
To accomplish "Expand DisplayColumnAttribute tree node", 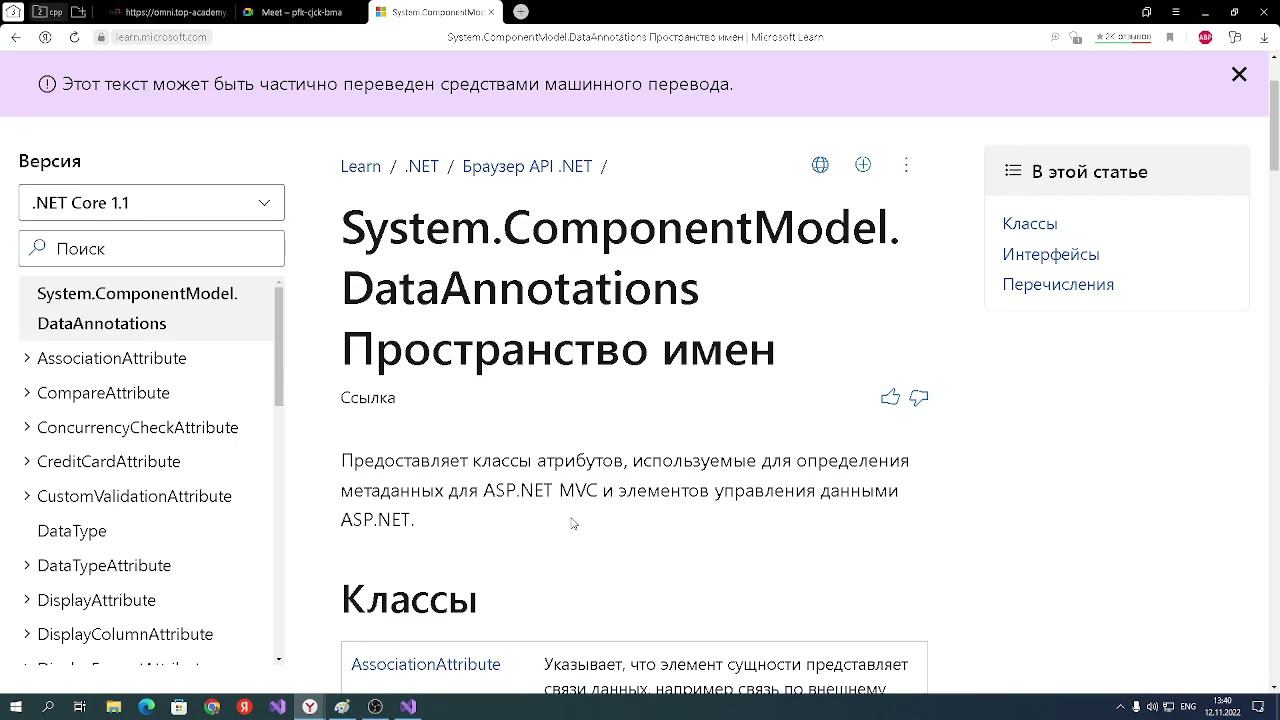I will tap(27, 634).
